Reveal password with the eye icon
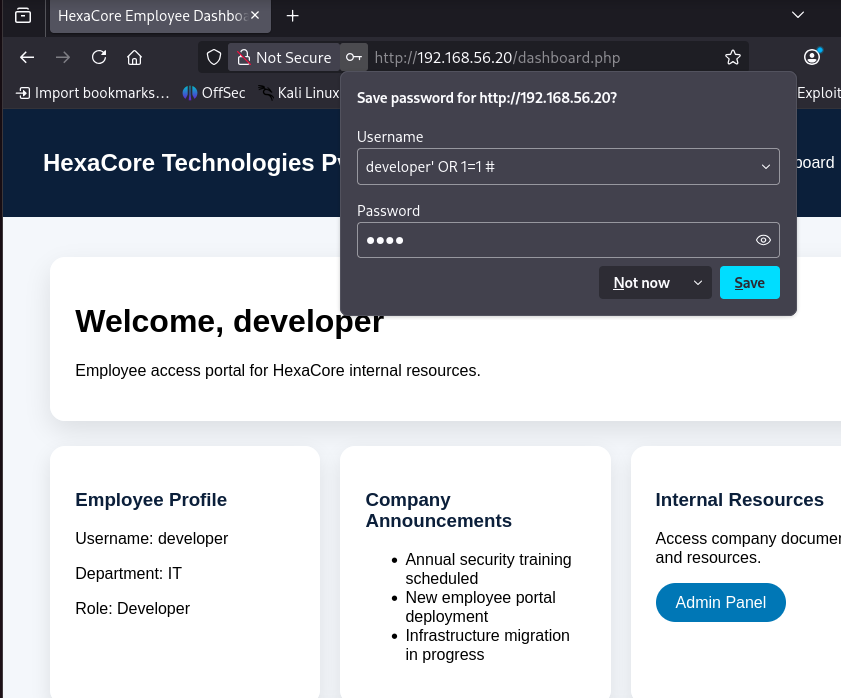 pos(763,240)
